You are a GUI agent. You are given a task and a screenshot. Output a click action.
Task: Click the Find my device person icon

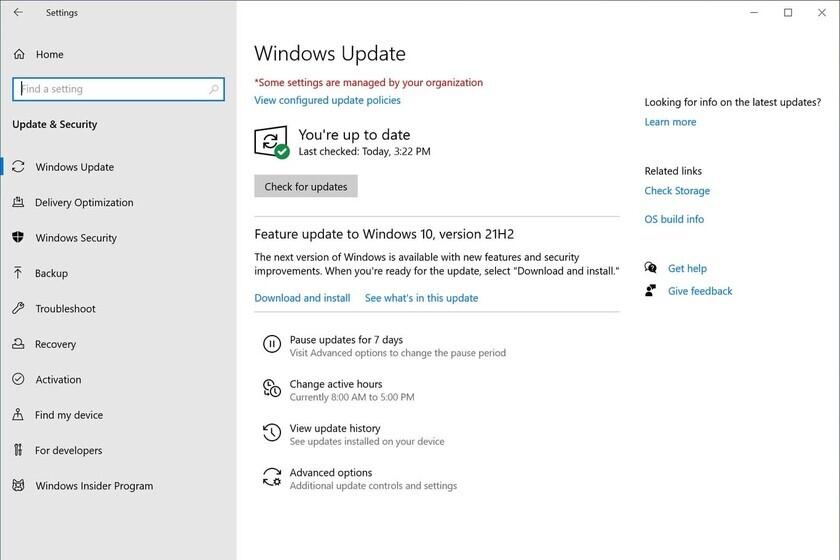(x=18, y=414)
